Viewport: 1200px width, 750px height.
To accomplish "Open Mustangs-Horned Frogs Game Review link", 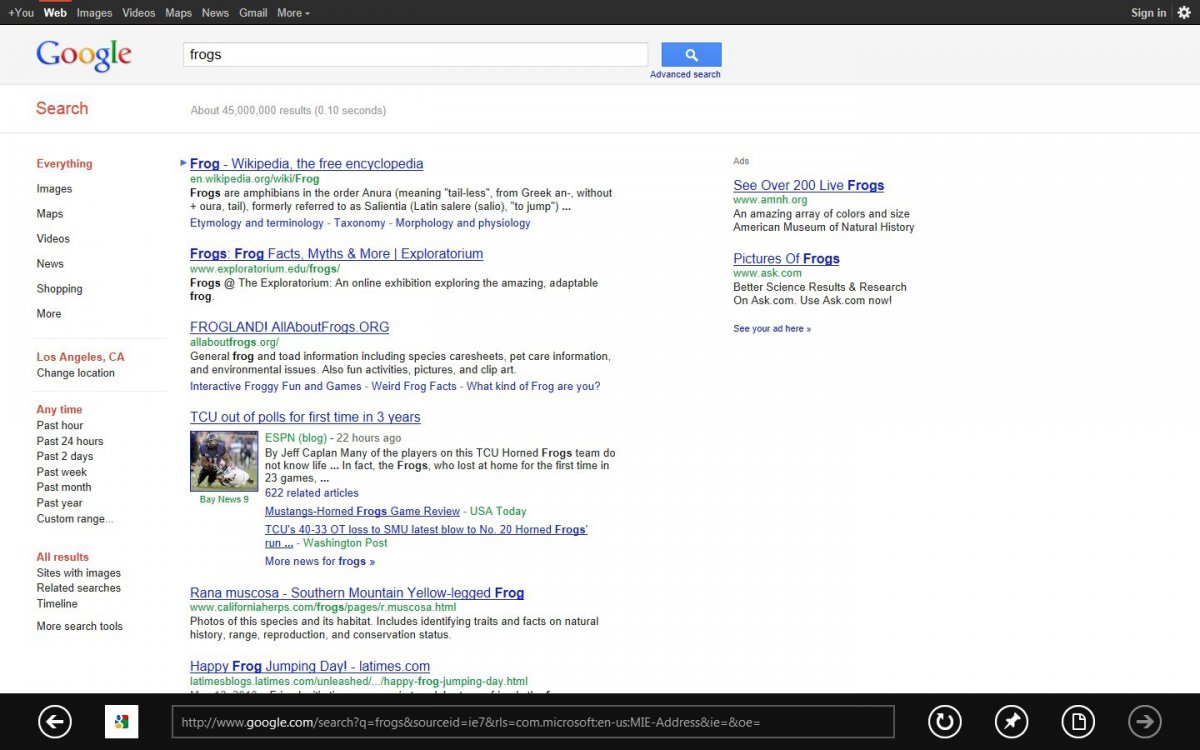I will 362,511.
